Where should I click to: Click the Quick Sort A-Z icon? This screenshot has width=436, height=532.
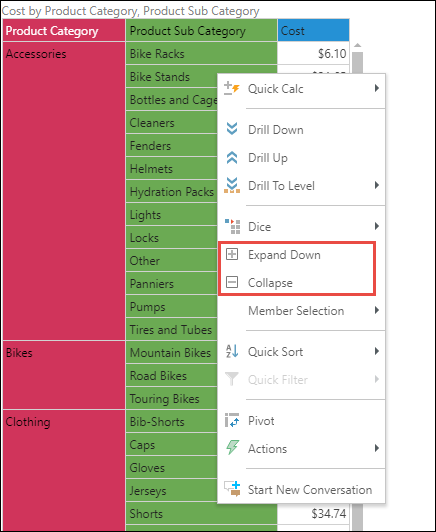tap(232, 351)
